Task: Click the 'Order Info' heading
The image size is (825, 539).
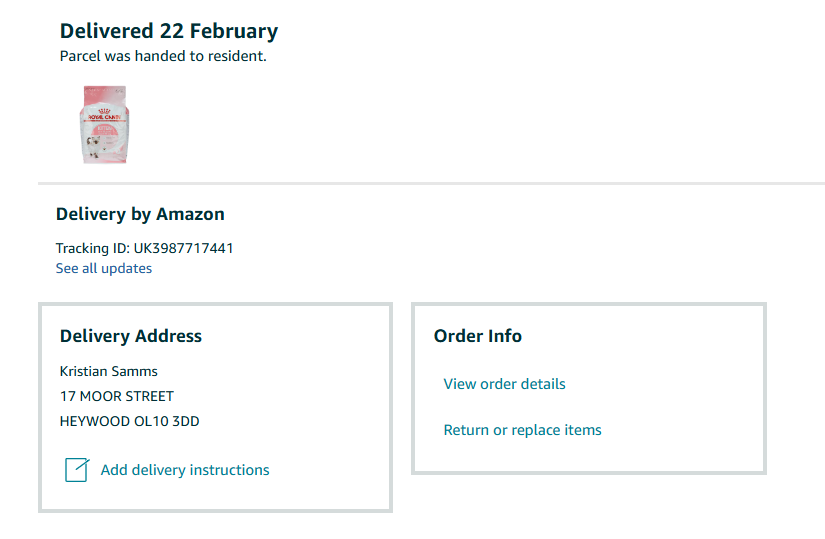Action: coord(478,336)
